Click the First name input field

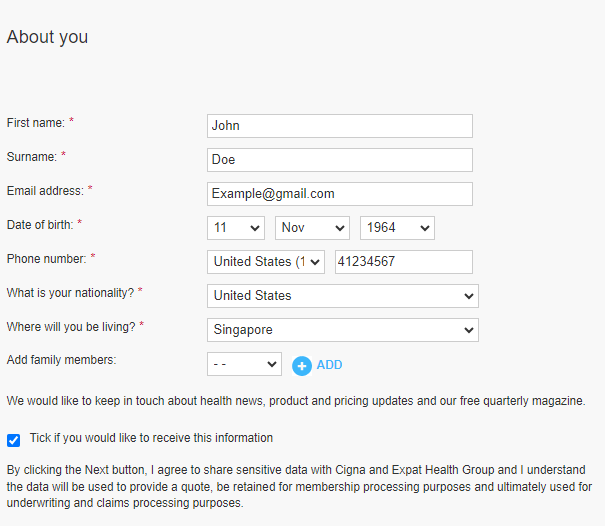click(340, 126)
